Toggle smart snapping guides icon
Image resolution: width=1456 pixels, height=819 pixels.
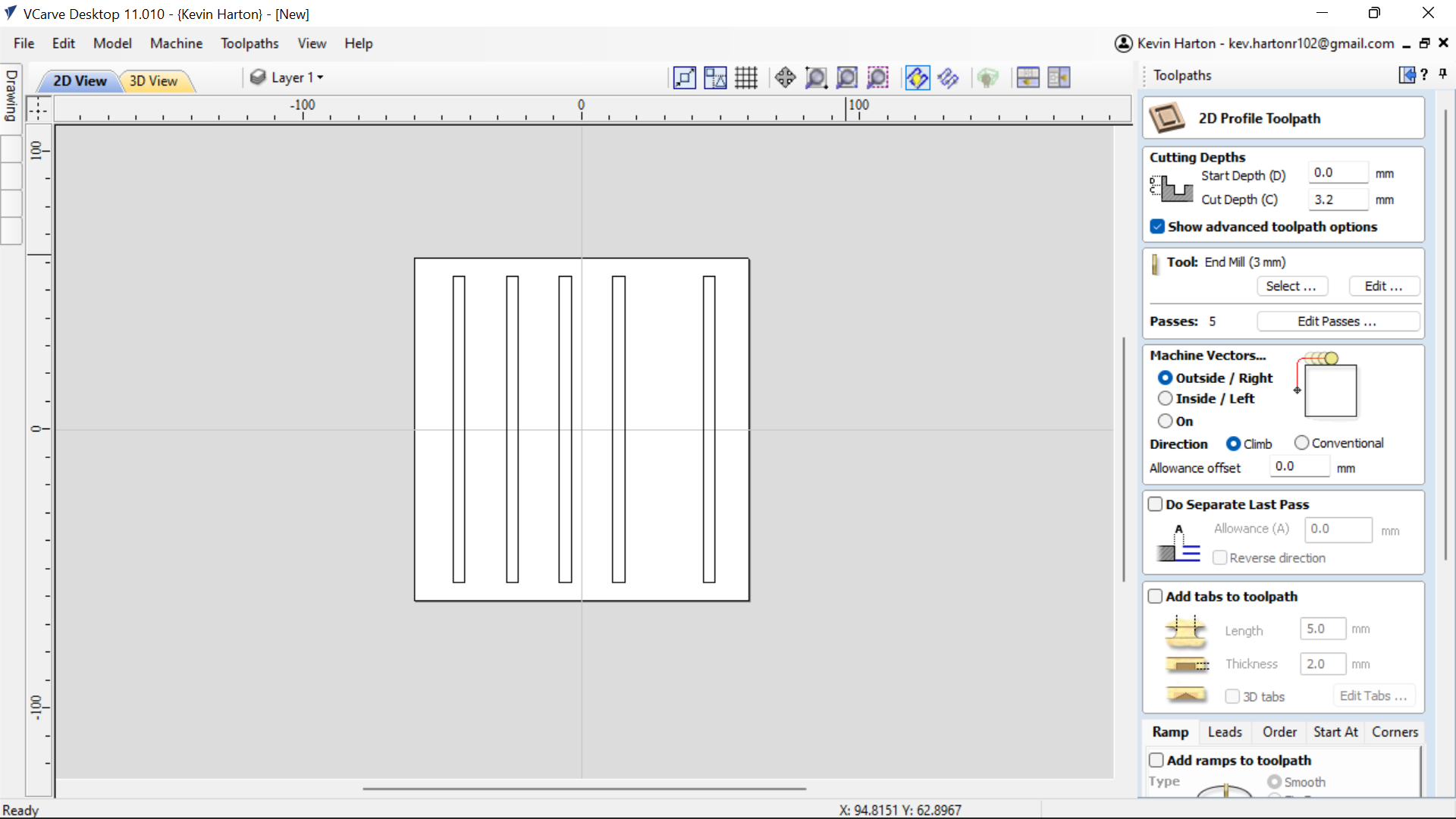coord(715,78)
